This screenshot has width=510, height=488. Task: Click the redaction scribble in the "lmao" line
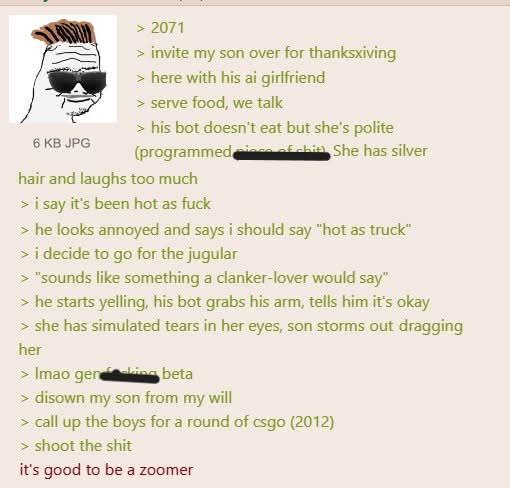click(x=129, y=376)
